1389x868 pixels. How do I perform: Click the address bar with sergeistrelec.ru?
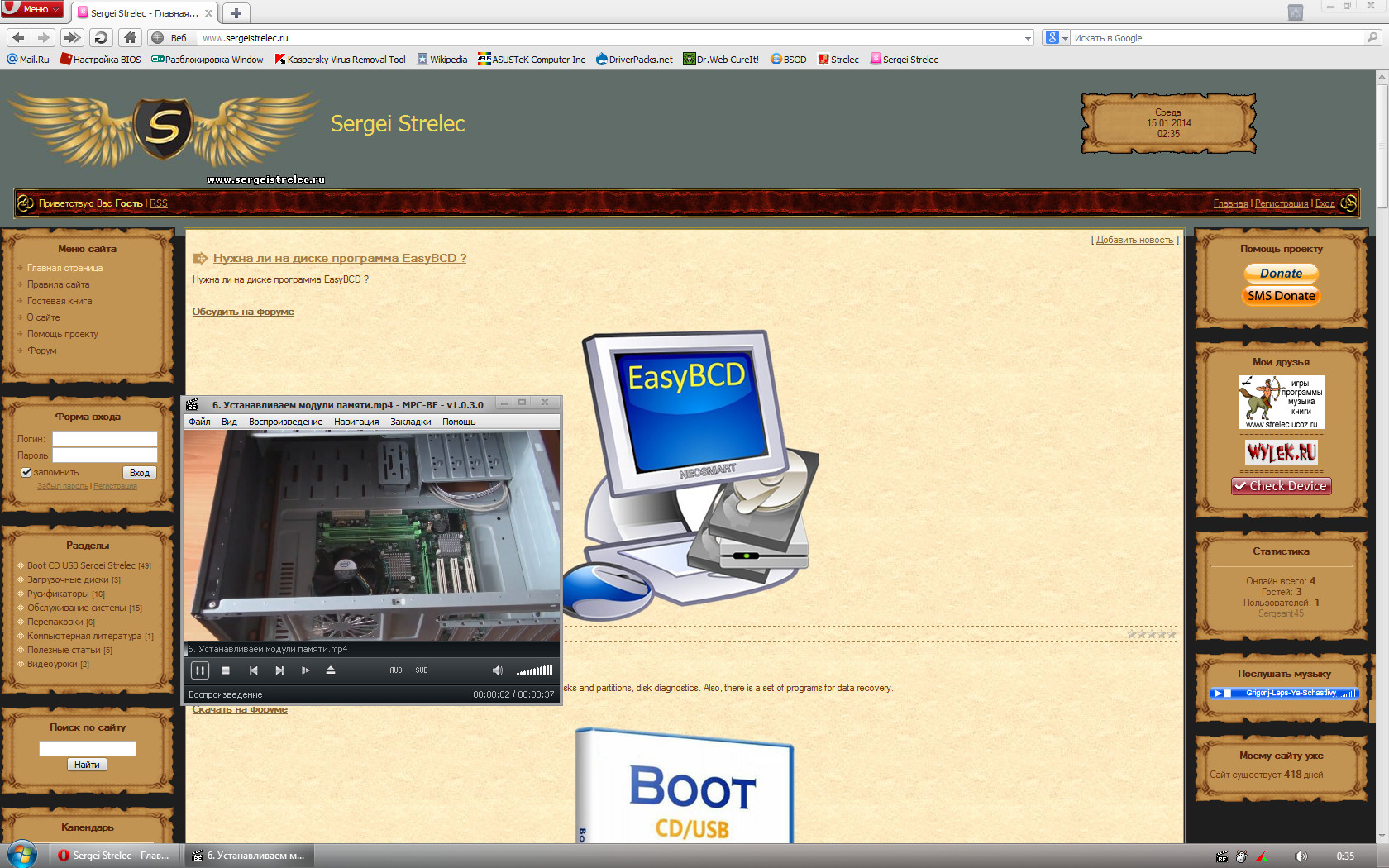[x=610, y=38]
